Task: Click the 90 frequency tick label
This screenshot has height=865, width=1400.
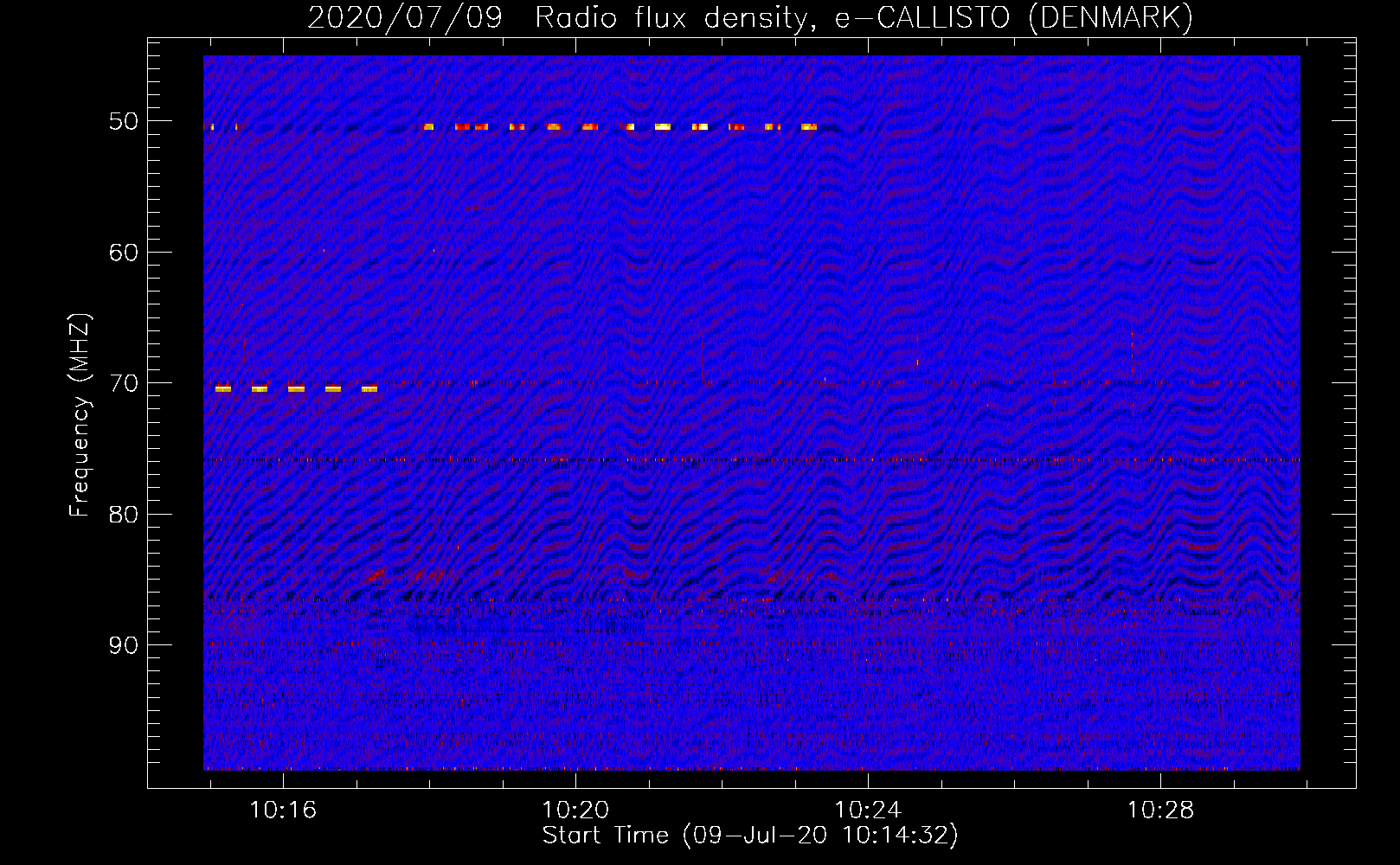Action: pos(124,645)
